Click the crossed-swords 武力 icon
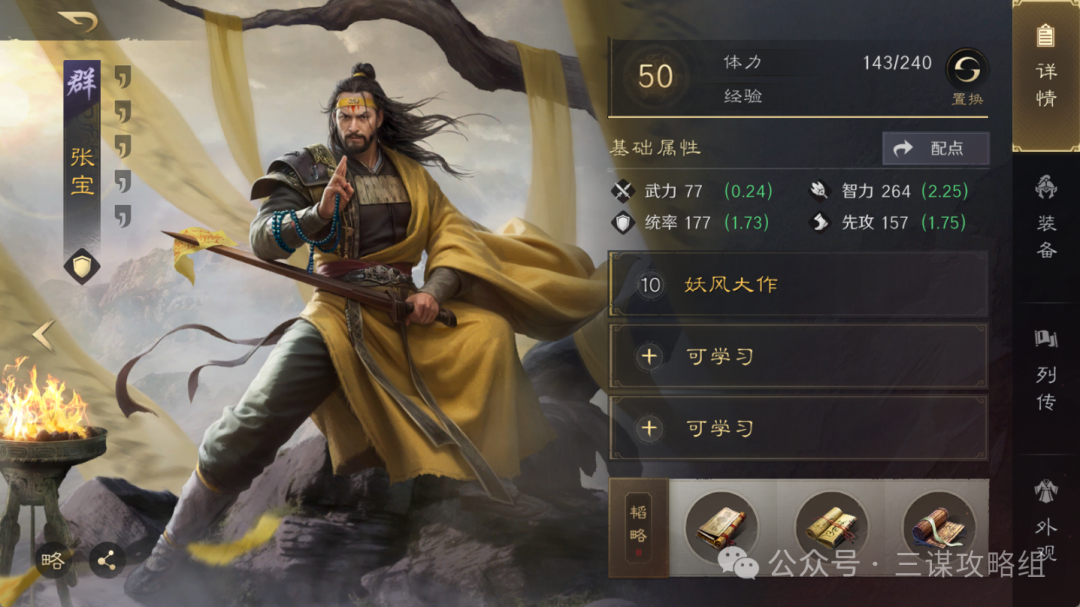Screen dimensions: 1080x607 [623, 191]
